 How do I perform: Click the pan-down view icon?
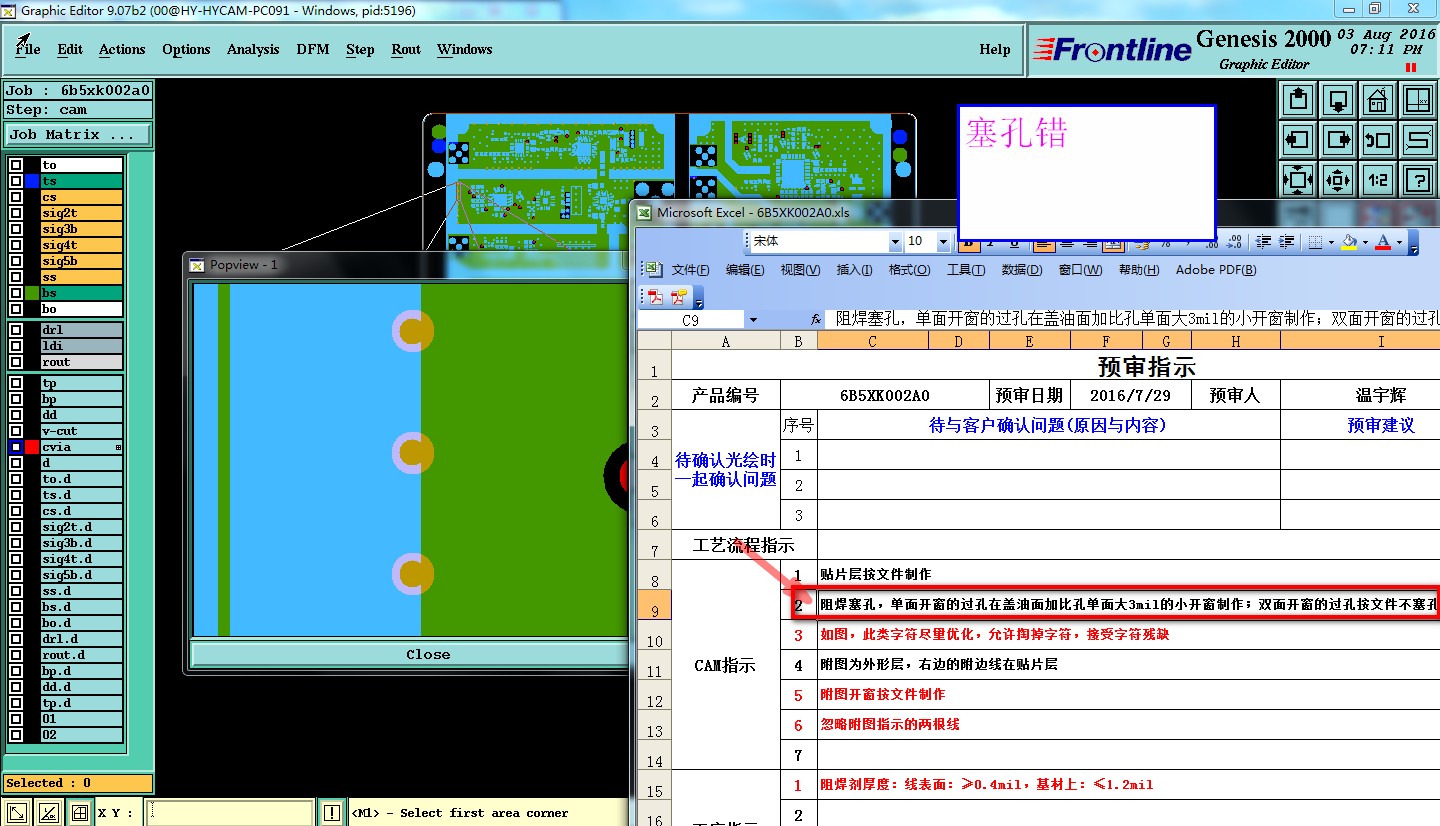click(x=1337, y=100)
